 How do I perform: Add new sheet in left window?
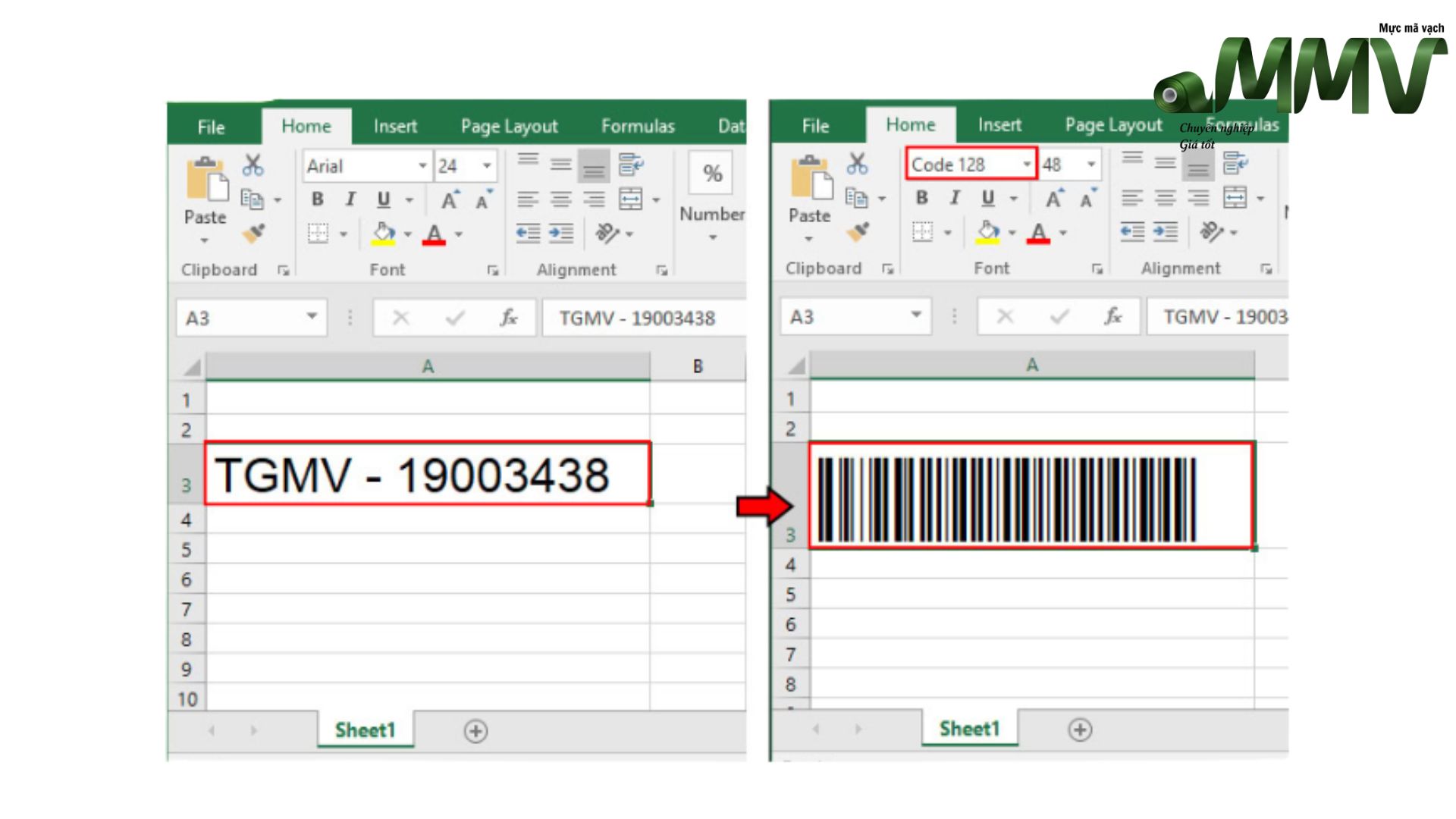click(475, 731)
